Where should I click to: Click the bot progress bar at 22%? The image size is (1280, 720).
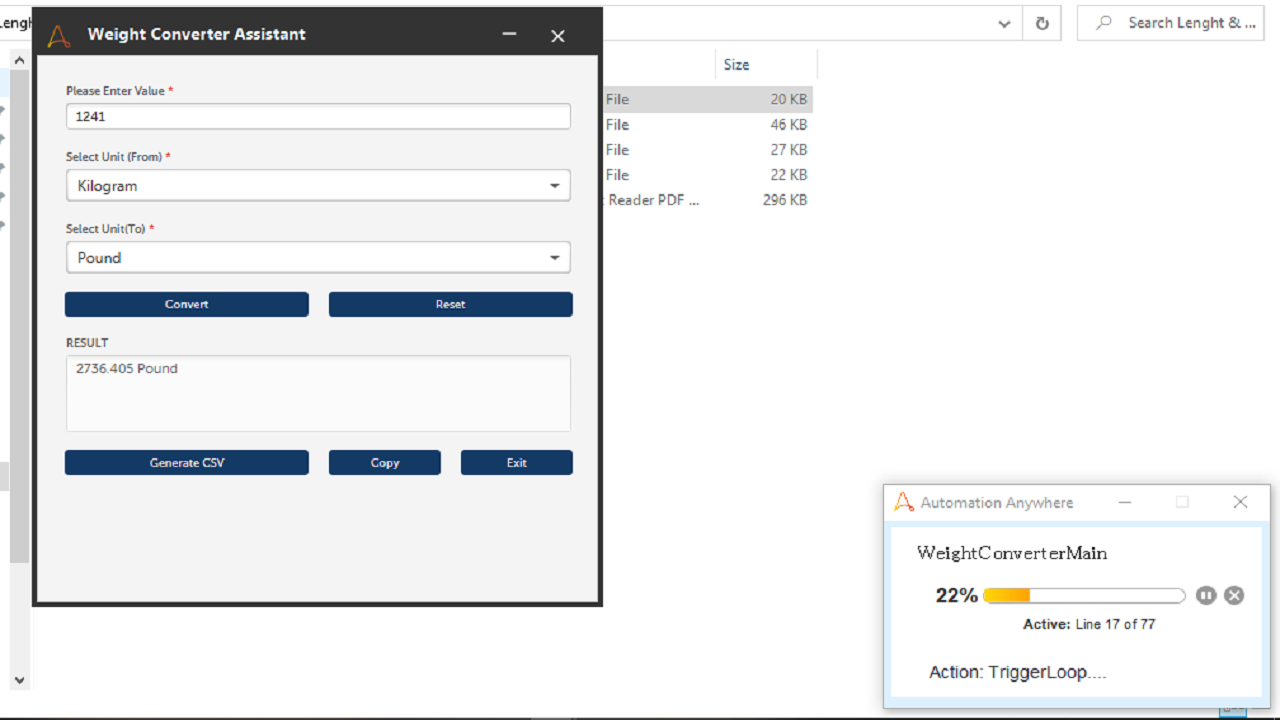[1085, 596]
